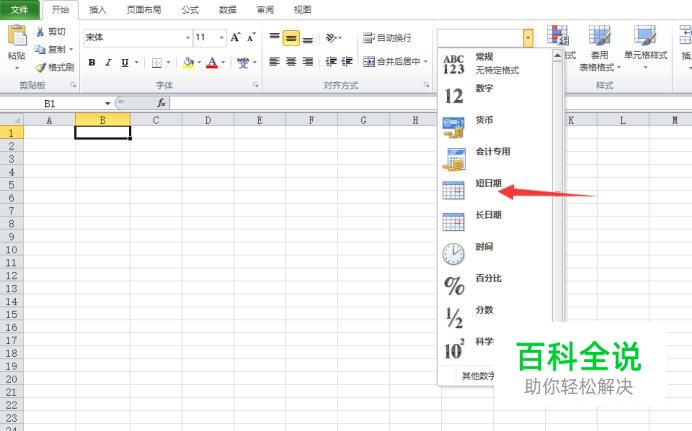Increase the cell indent
Viewport: 692px width, 431px height.
pos(347,61)
